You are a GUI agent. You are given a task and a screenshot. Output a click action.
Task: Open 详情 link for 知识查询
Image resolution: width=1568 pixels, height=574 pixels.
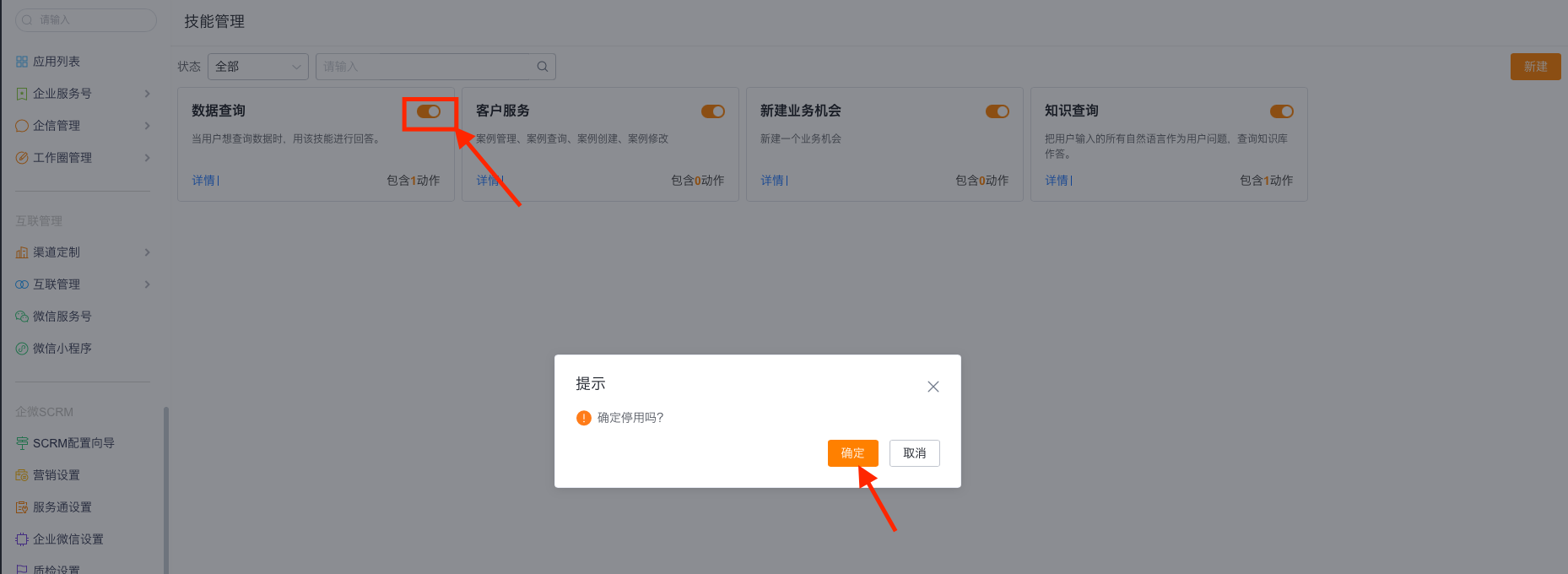[1057, 181]
